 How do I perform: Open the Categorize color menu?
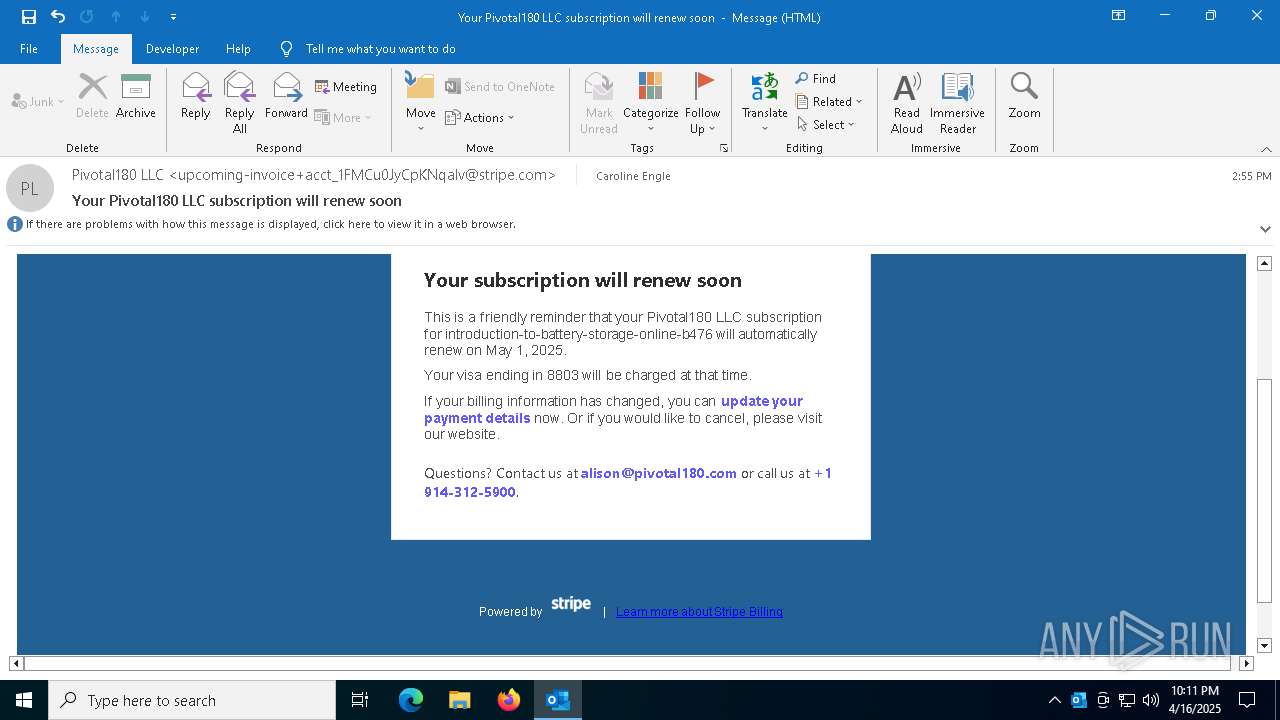pyautogui.click(x=651, y=102)
